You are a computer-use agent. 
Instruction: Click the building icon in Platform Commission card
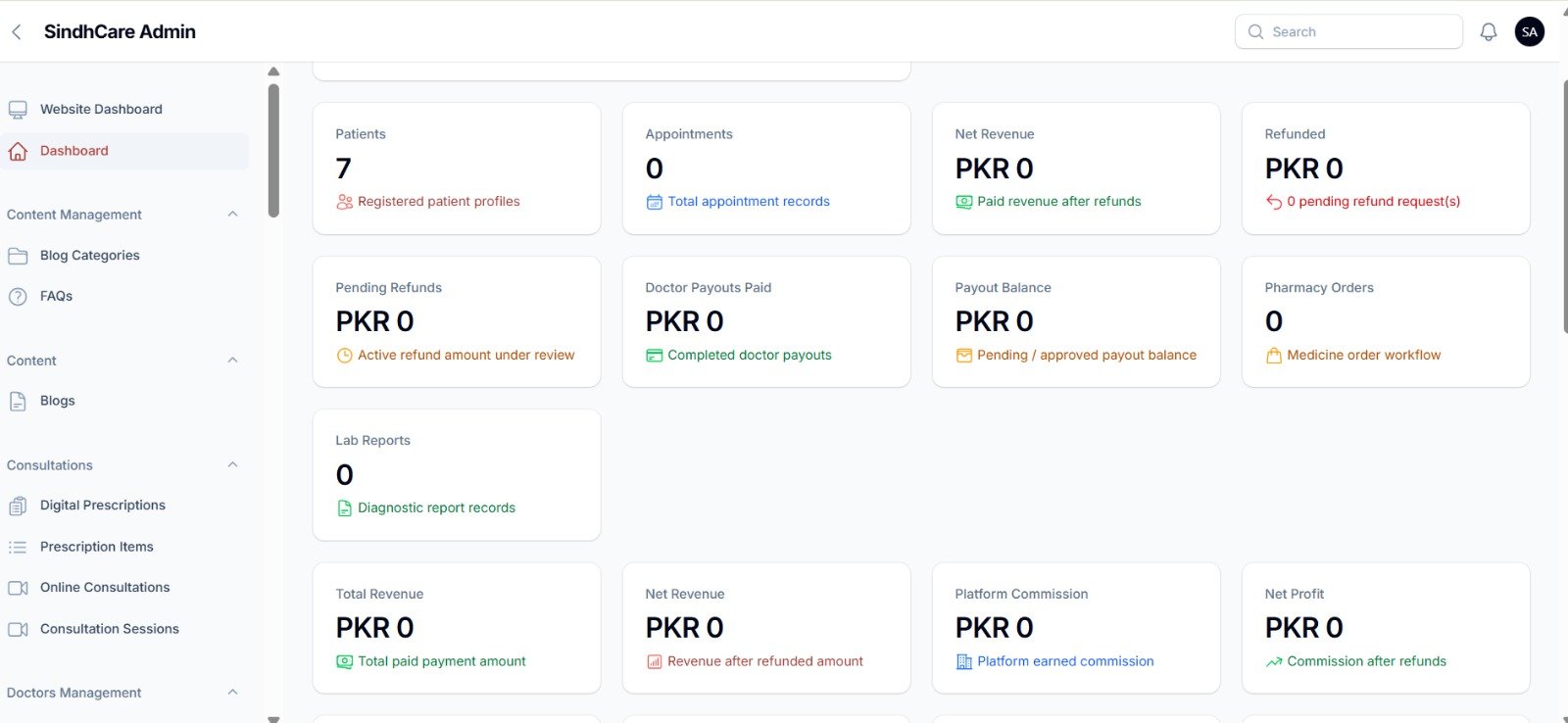click(x=963, y=662)
